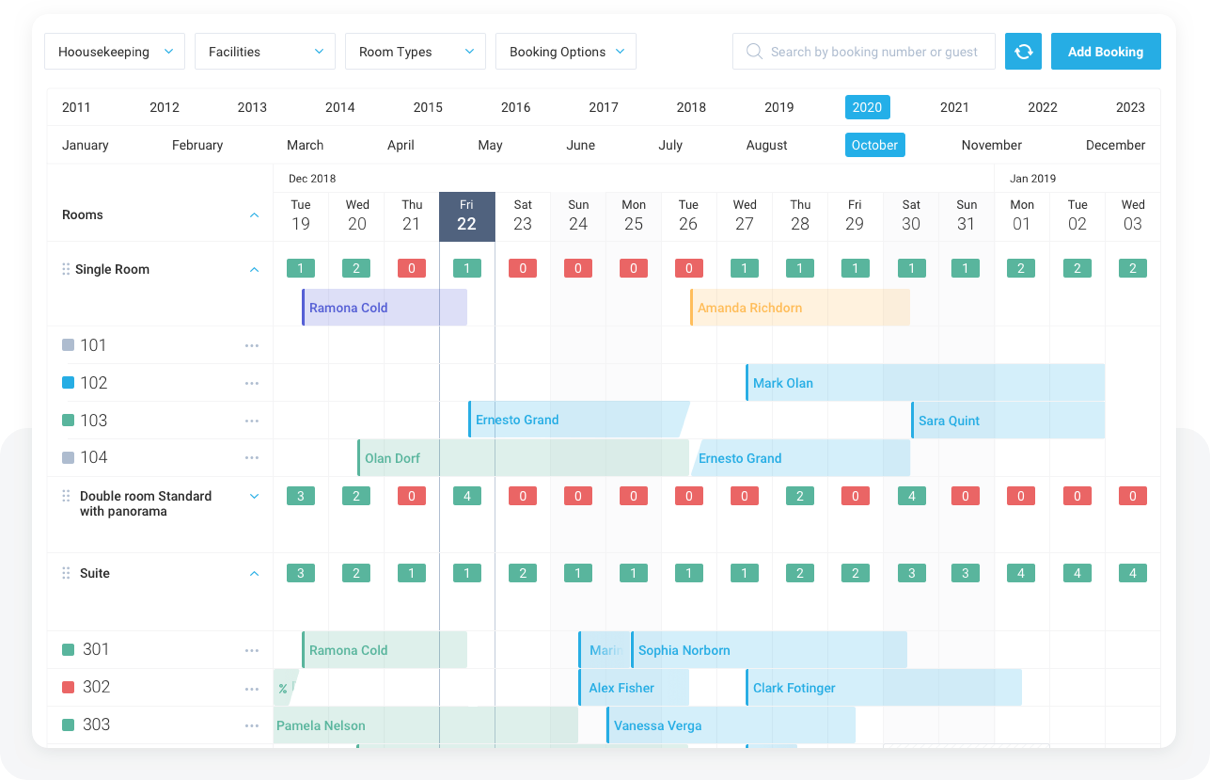1210x780 pixels.
Task: Click the blue status square for room 102
Action: pyautogui.click(x=68, y=383)
